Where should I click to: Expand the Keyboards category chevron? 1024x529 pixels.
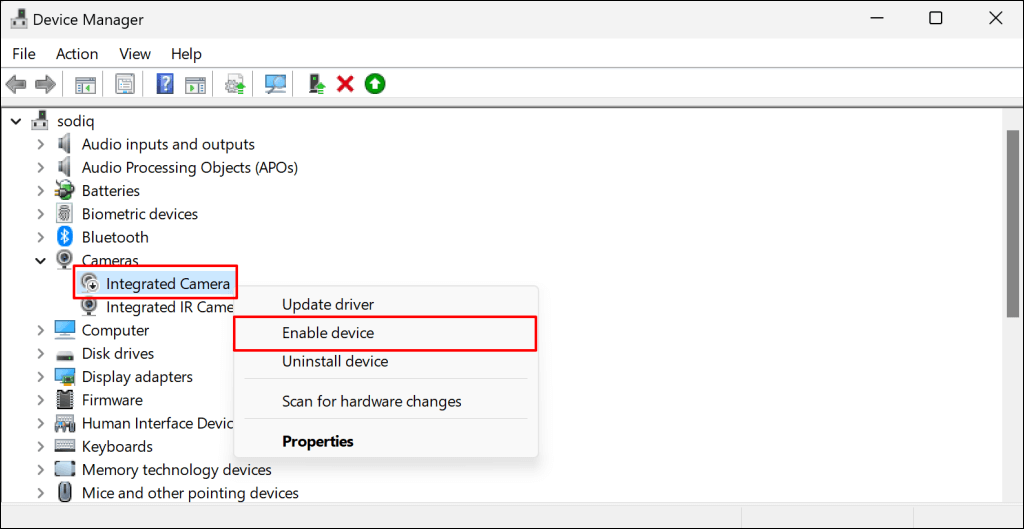coord(41,447)
